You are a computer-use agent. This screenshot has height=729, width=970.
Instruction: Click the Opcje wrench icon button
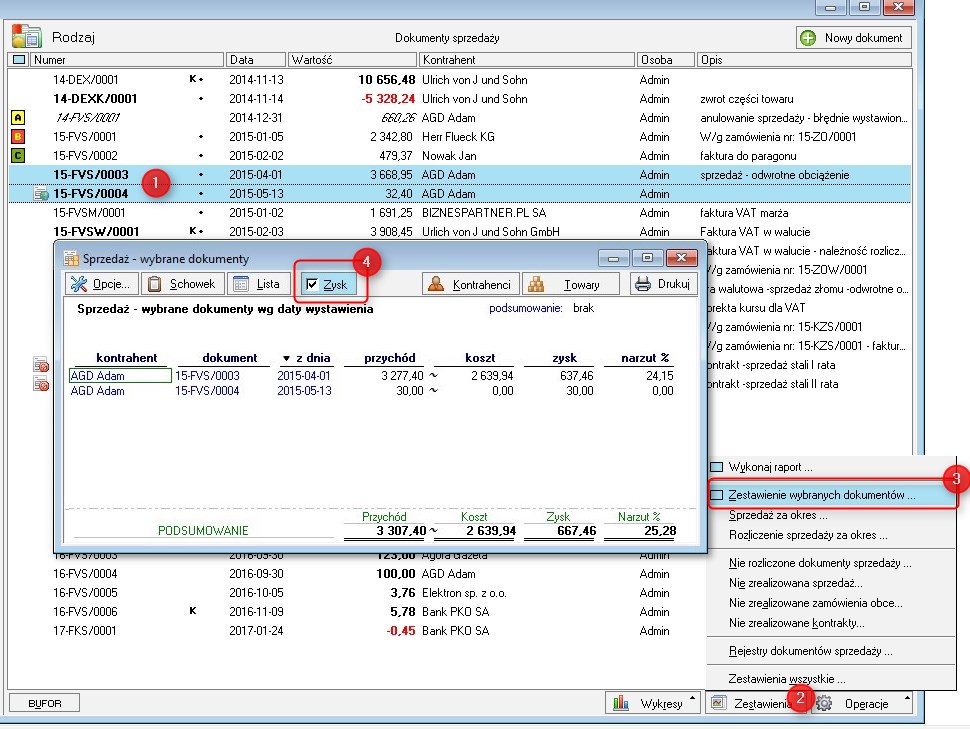click(x=100, y=284)
